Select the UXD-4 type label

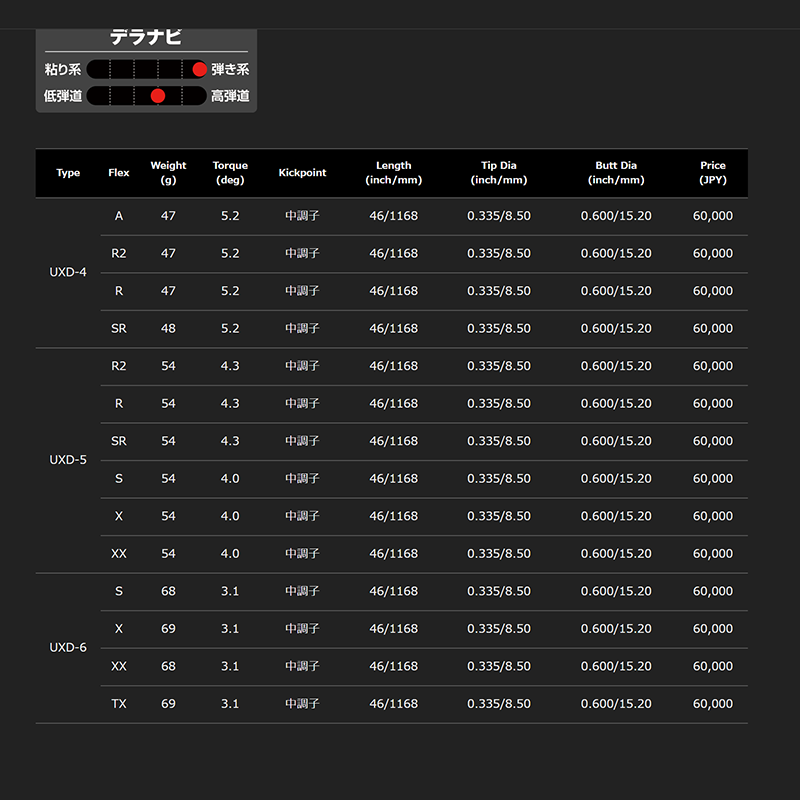[68, 272]
